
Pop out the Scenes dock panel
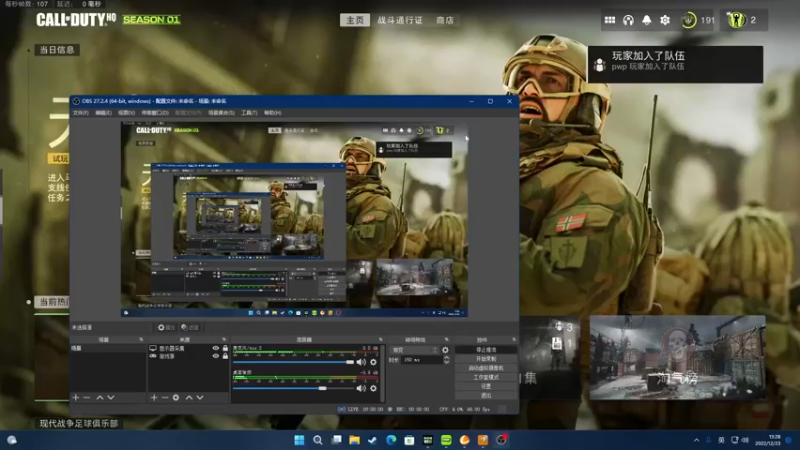[141, 339]
